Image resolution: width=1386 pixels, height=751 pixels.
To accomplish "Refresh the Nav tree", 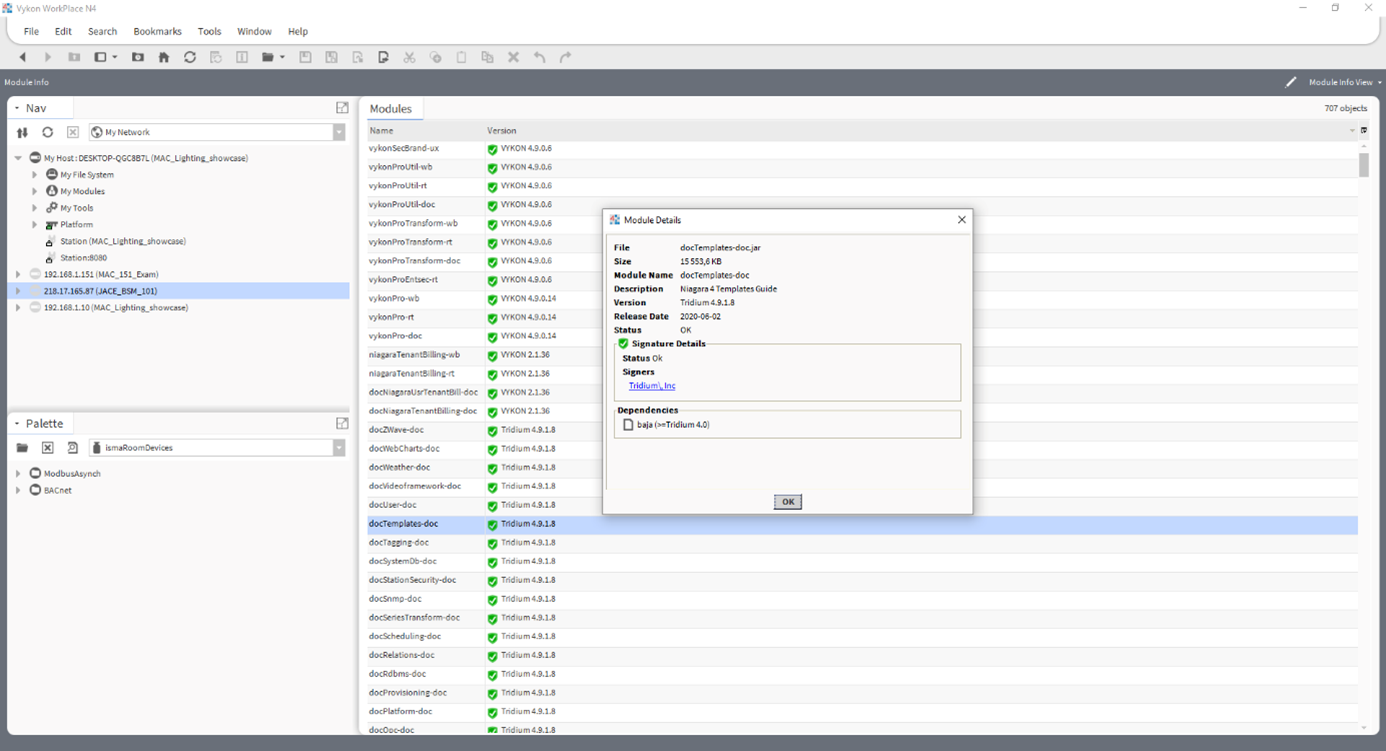I will (x=47, y=132).
